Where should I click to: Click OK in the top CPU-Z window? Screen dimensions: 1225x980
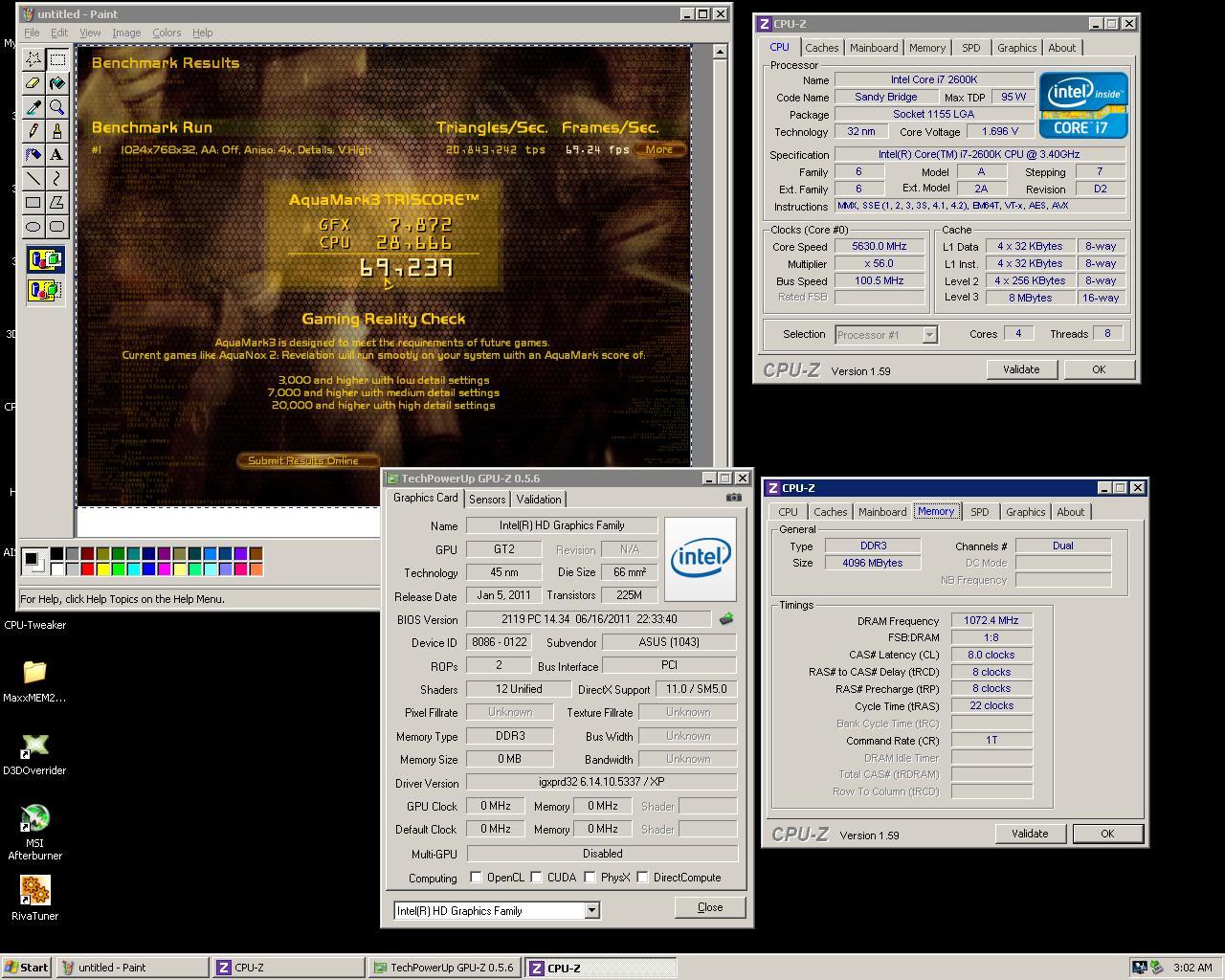1099,369
